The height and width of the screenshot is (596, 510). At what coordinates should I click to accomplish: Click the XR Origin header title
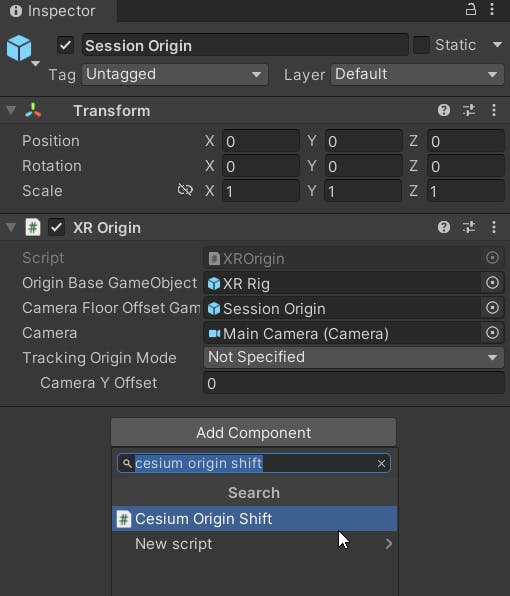click(x=107, y=228)
